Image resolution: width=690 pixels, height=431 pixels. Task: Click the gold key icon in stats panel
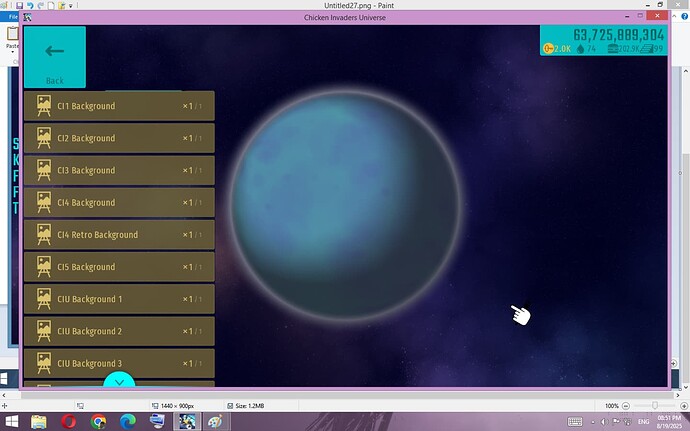[548, 48]
